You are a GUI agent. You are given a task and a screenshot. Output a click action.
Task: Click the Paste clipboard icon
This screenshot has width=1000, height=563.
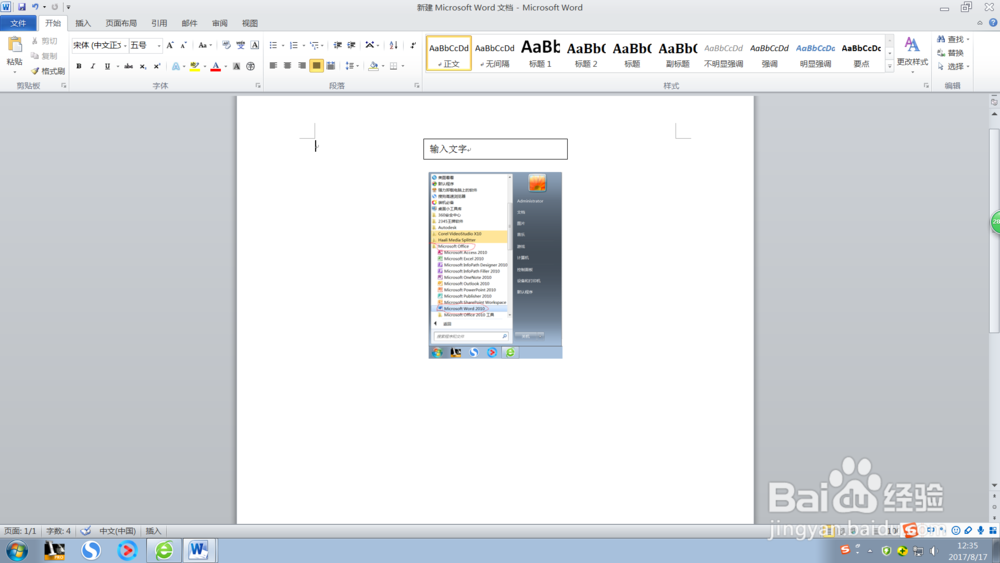tap(14, 45)
